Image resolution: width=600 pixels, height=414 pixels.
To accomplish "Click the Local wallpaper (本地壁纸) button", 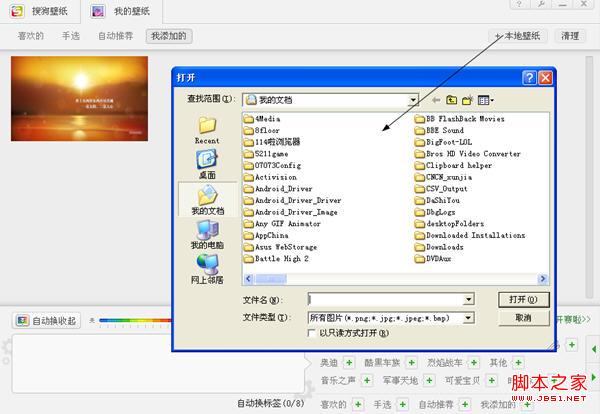I will [x=518, y=36].
